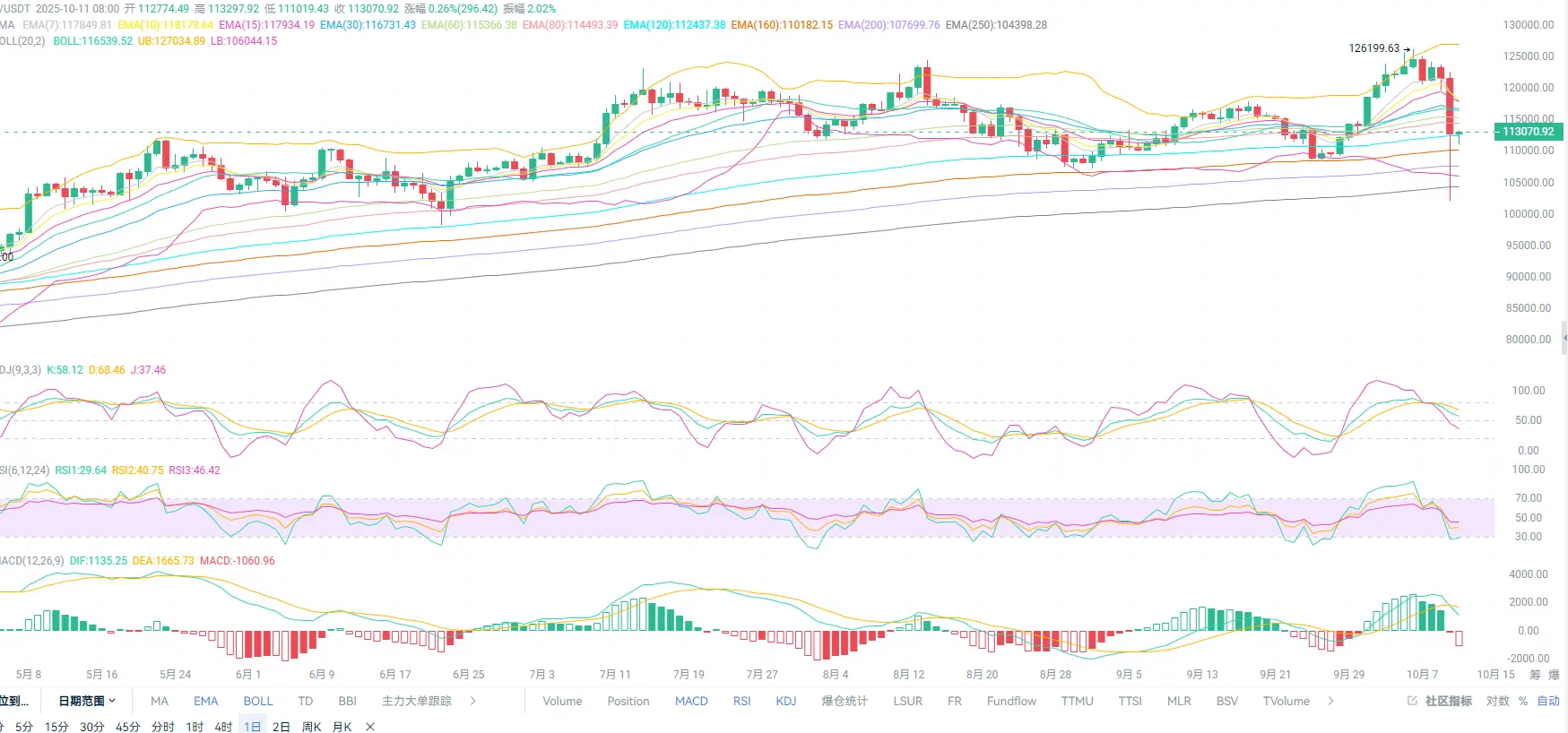Viewport: 1568px width, 733px height.
Task: Toggle the MA main indicator
Action: click(160, 701)
